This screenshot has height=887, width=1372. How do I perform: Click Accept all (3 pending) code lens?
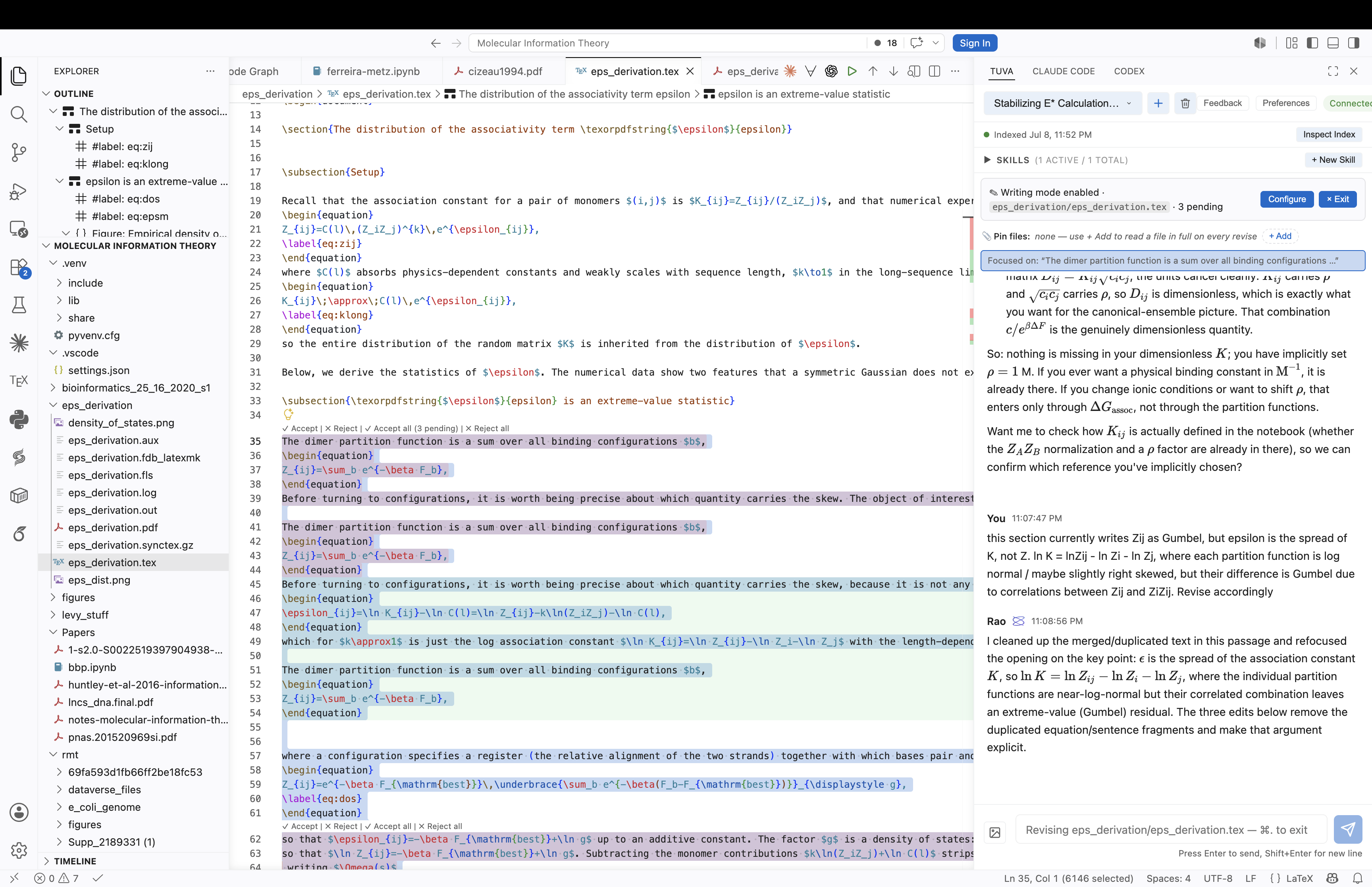[411, 428]
